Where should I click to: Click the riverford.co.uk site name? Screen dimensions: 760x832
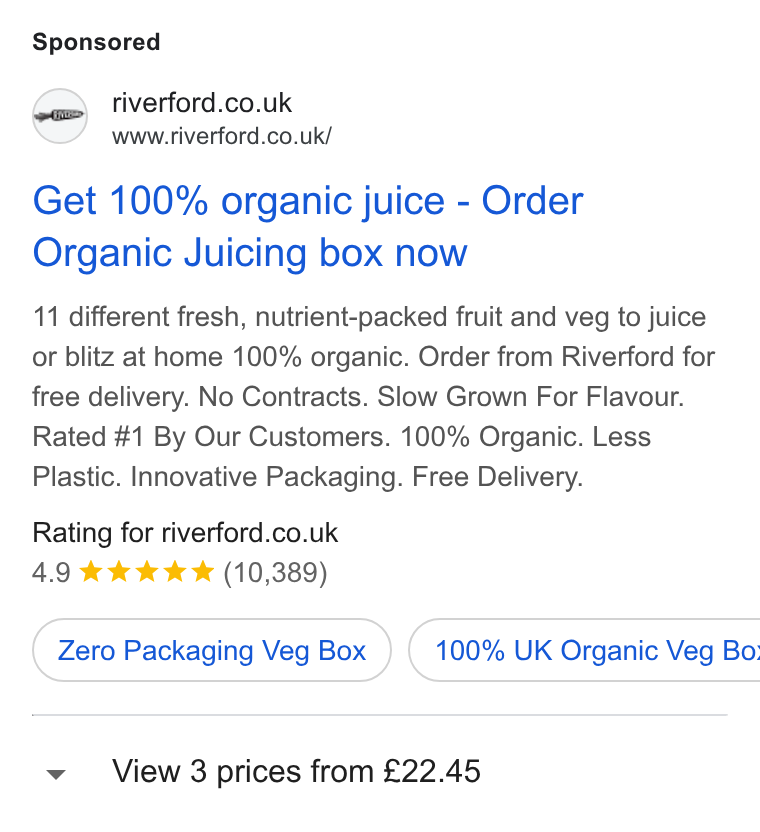pyautogui.click(x=202, y=103)
